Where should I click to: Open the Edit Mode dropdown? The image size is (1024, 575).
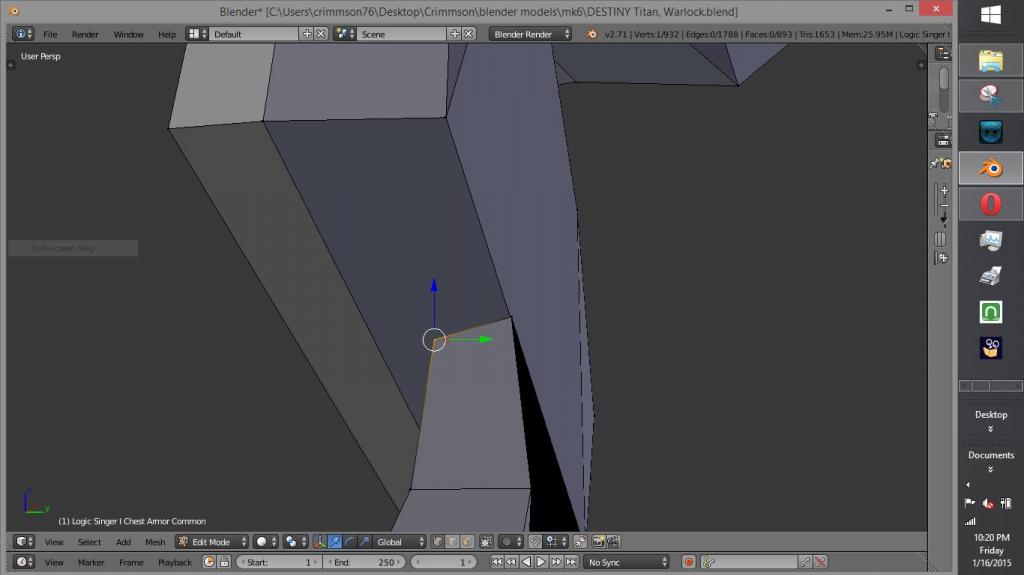click(x=212, y=542)
